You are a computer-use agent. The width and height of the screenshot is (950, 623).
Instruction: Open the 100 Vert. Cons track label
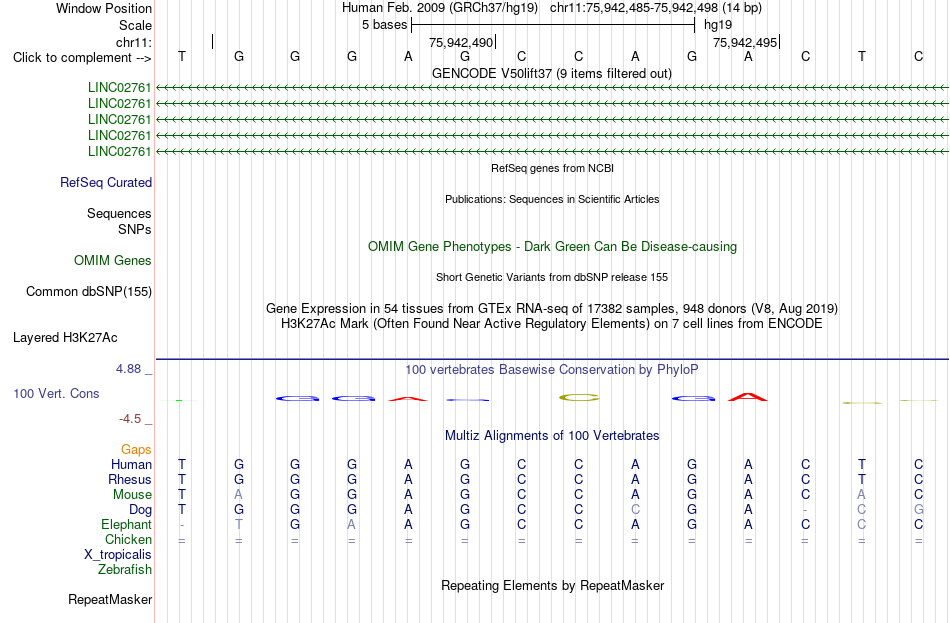[56, 394]
